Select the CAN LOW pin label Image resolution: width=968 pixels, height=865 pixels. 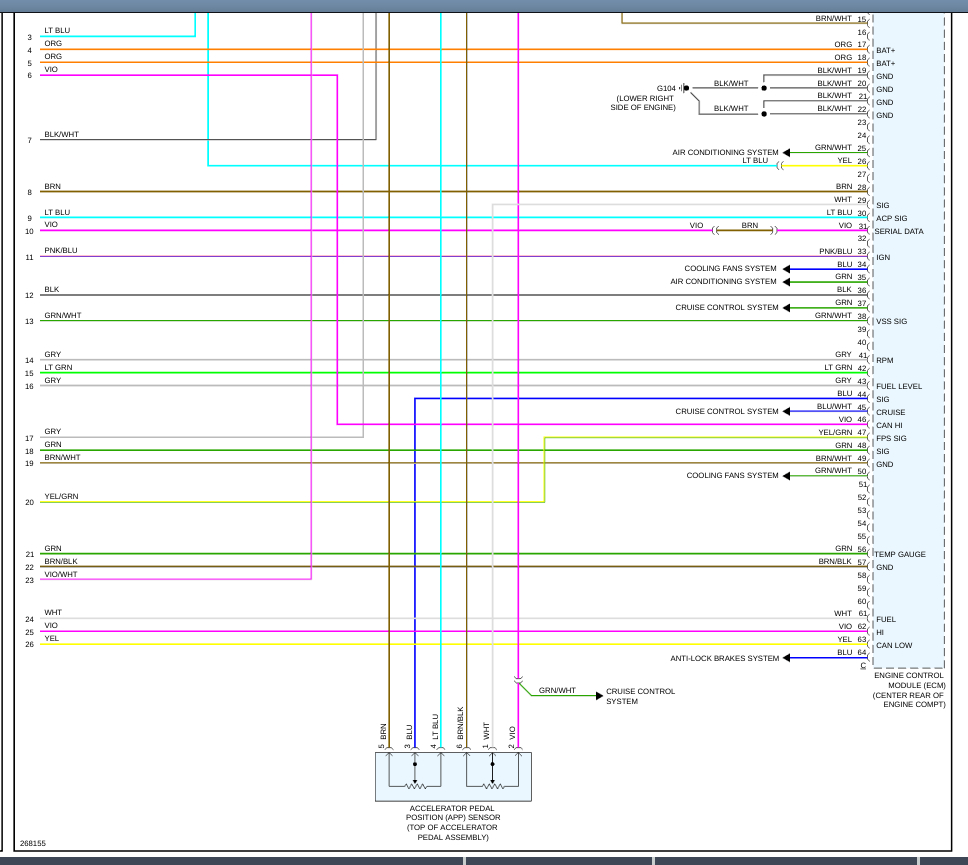click(x=894, y=646)
